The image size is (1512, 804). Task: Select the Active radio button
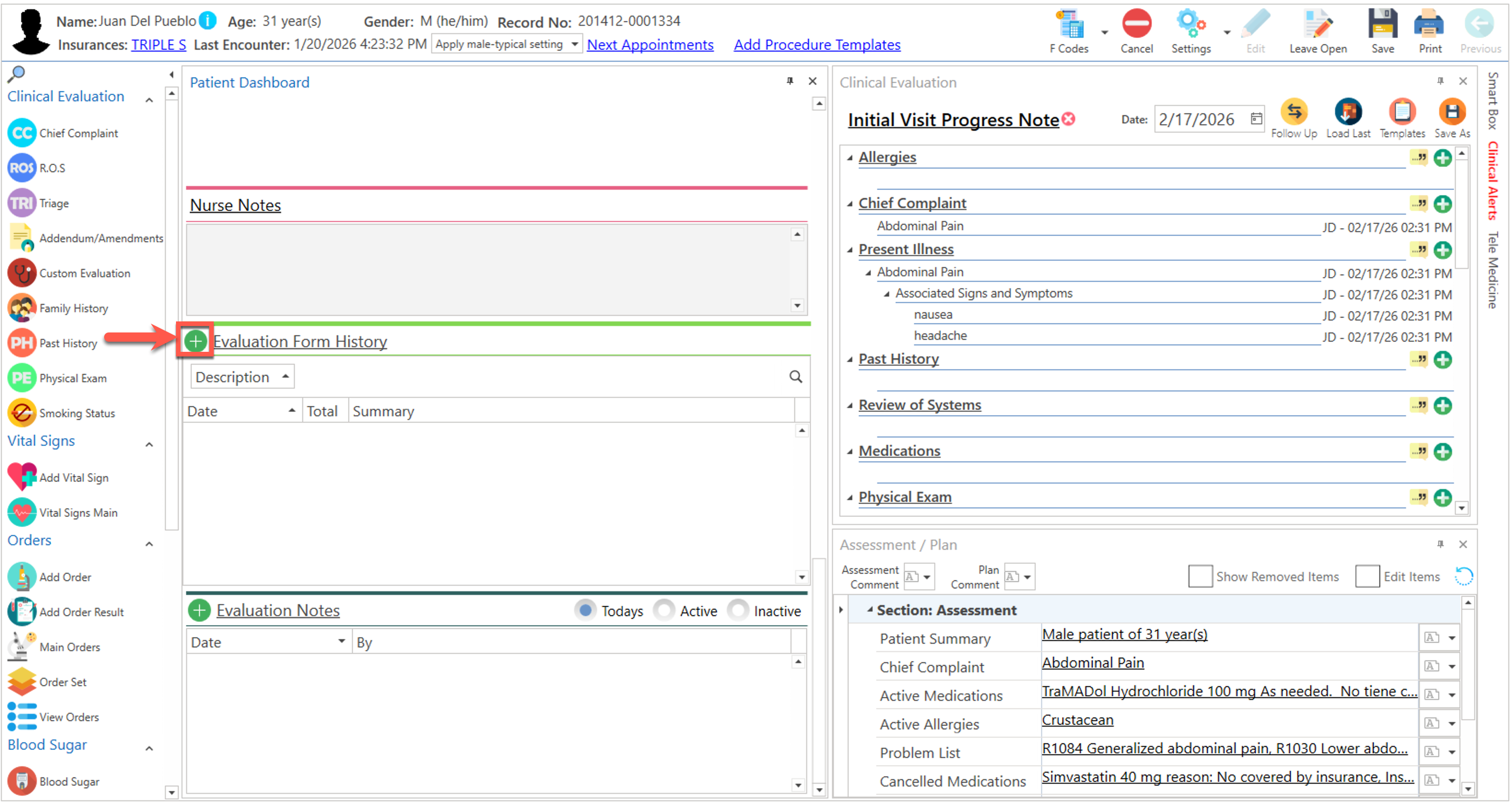tap(664, 611)
